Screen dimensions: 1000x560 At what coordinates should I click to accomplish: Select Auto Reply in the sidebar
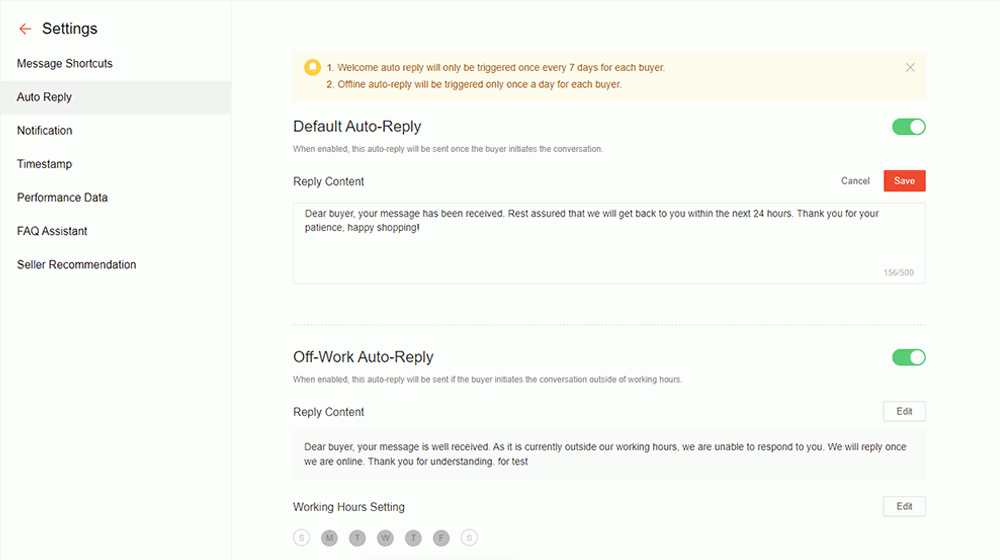[45, 97]
